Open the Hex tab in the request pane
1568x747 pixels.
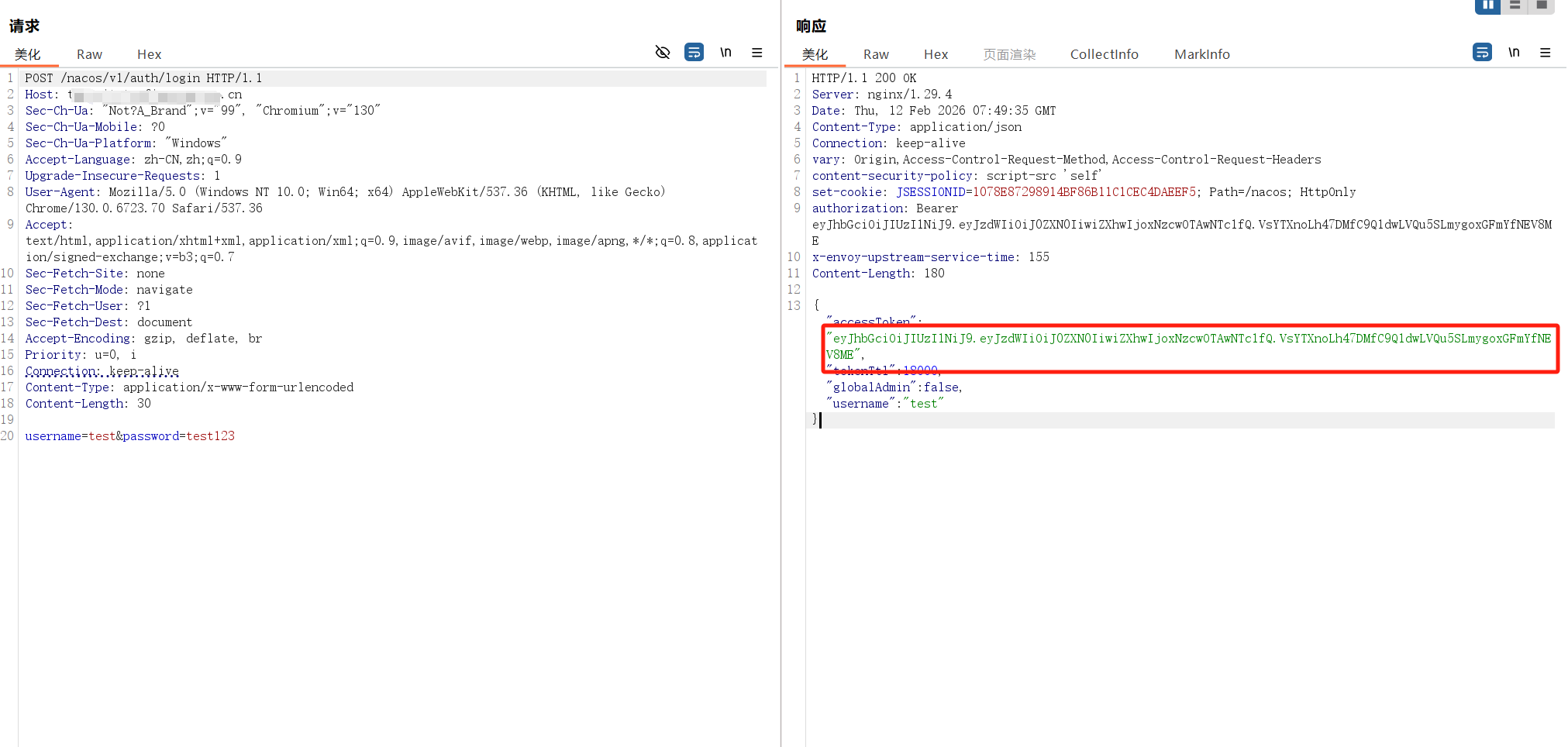[x=149, y=54]
